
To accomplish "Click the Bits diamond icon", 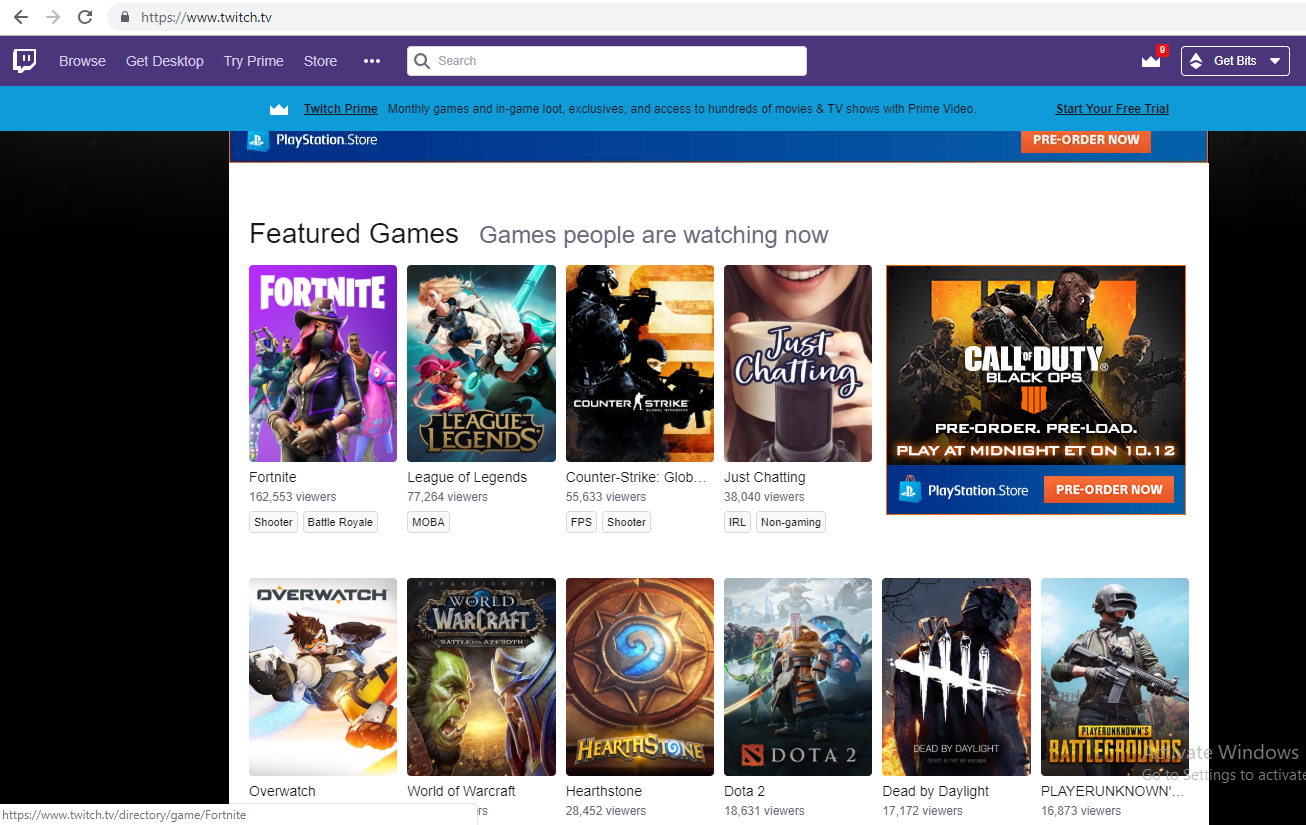I will click(x=1196, y=61).
